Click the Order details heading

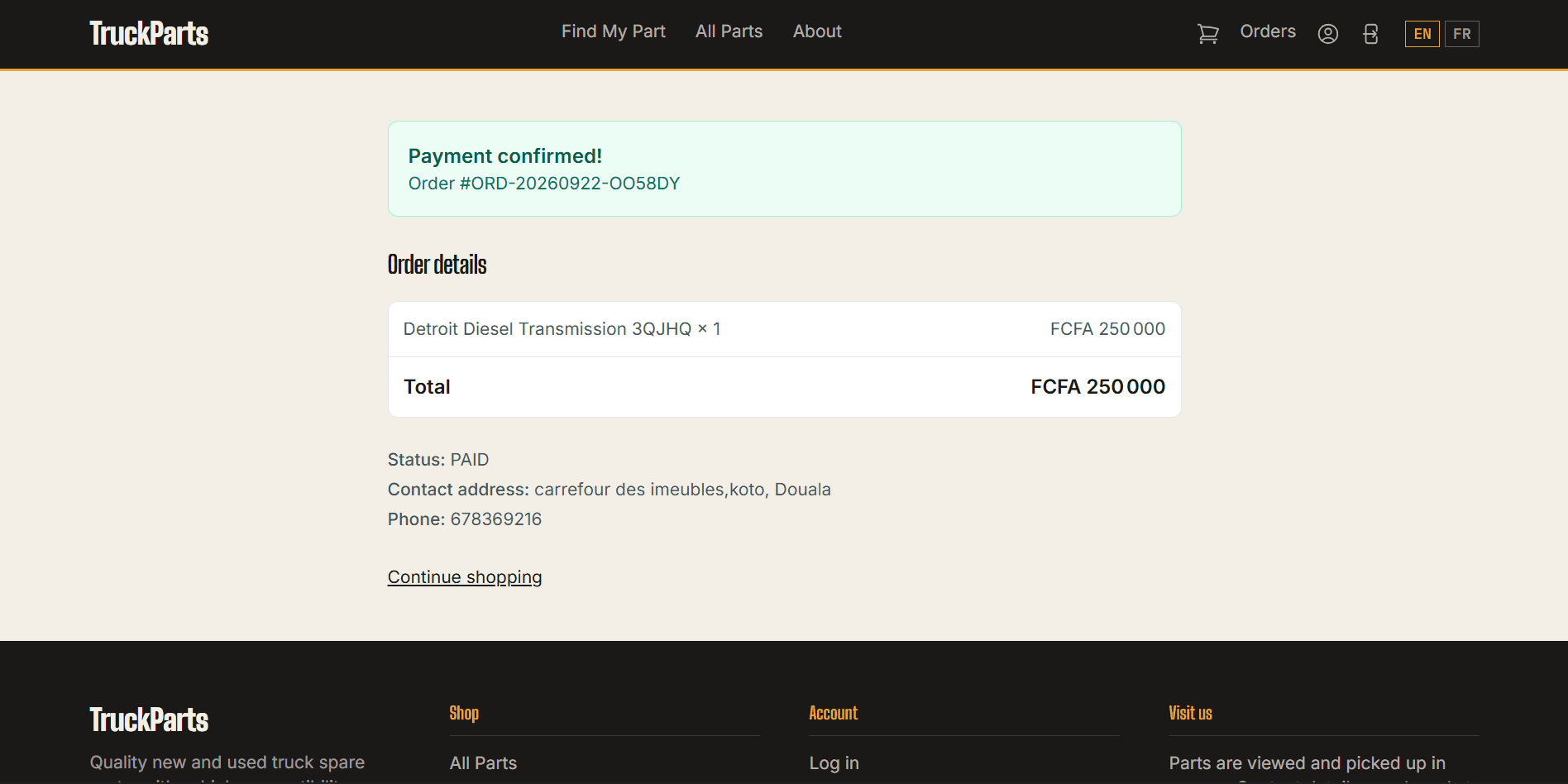pyautogui.click(x=437, y=265)
